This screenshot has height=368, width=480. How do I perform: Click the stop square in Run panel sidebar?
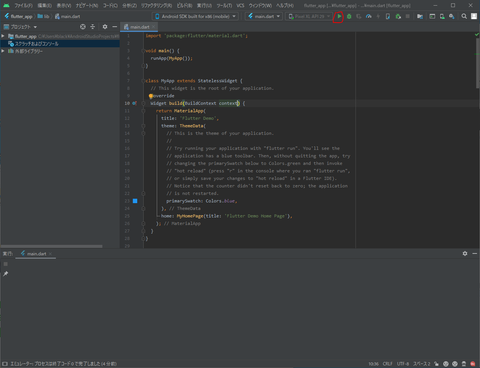pos(5,264)
